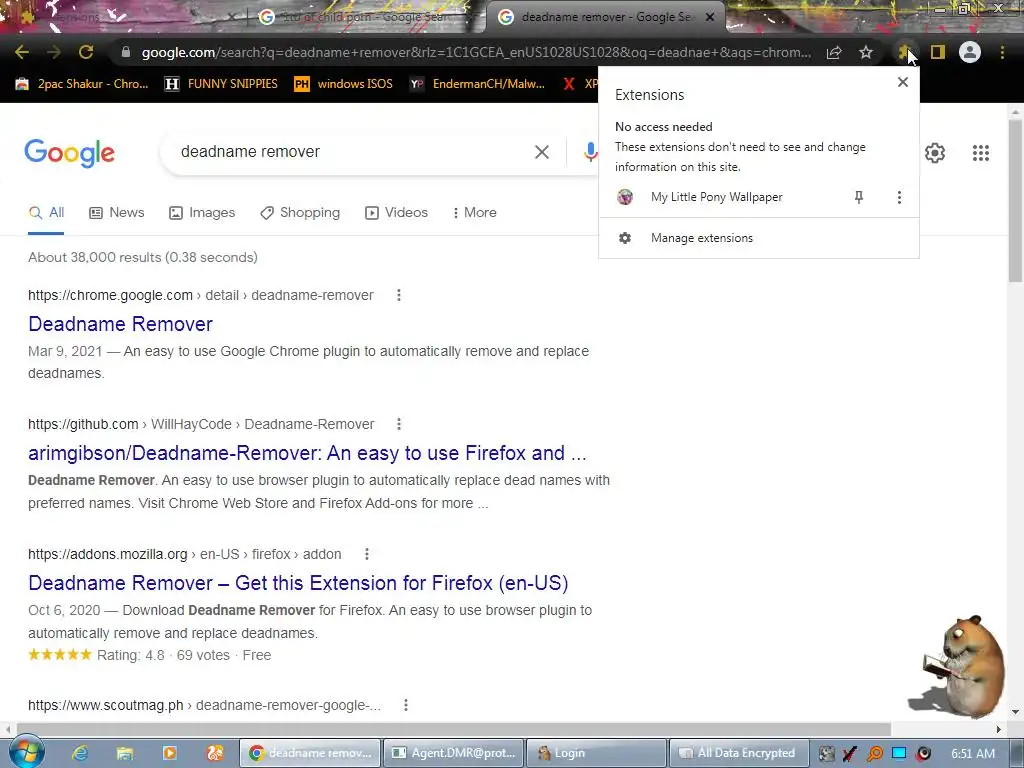Open options for scoutmag.ph result

pyautogui.click(x=406, y=705)
